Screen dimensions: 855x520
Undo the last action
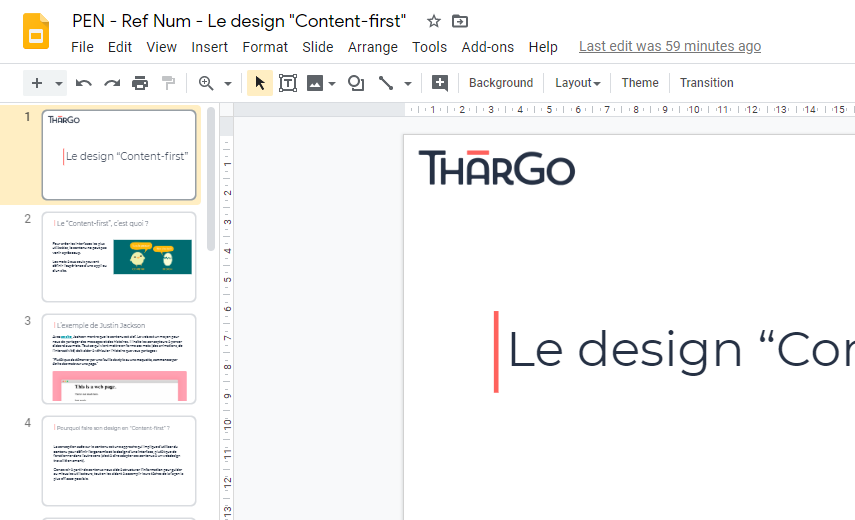pos(83,83)
